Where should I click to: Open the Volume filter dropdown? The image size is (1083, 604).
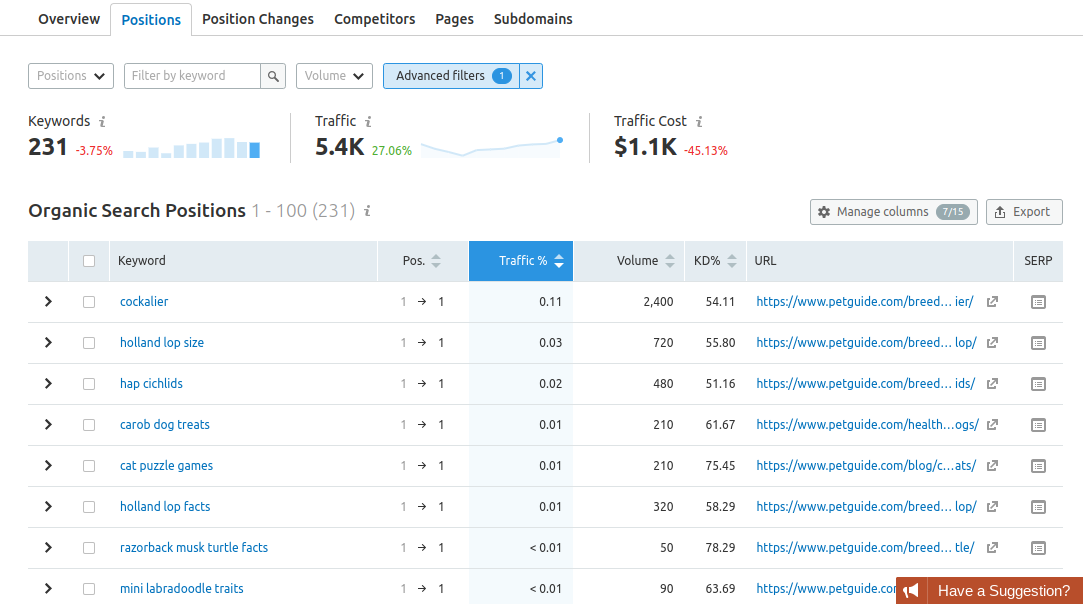pos(334,75)
